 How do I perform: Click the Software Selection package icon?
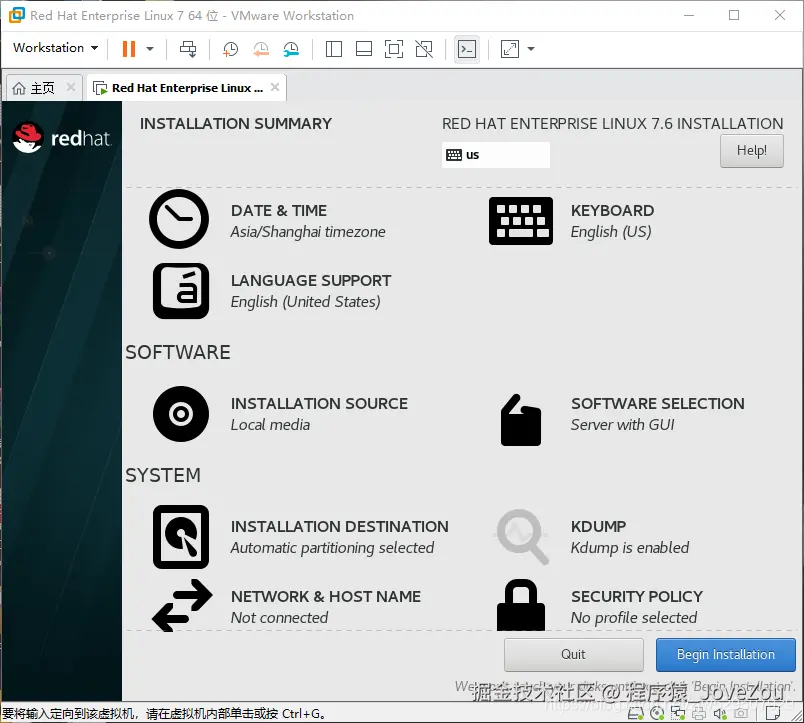coord(520,420)
